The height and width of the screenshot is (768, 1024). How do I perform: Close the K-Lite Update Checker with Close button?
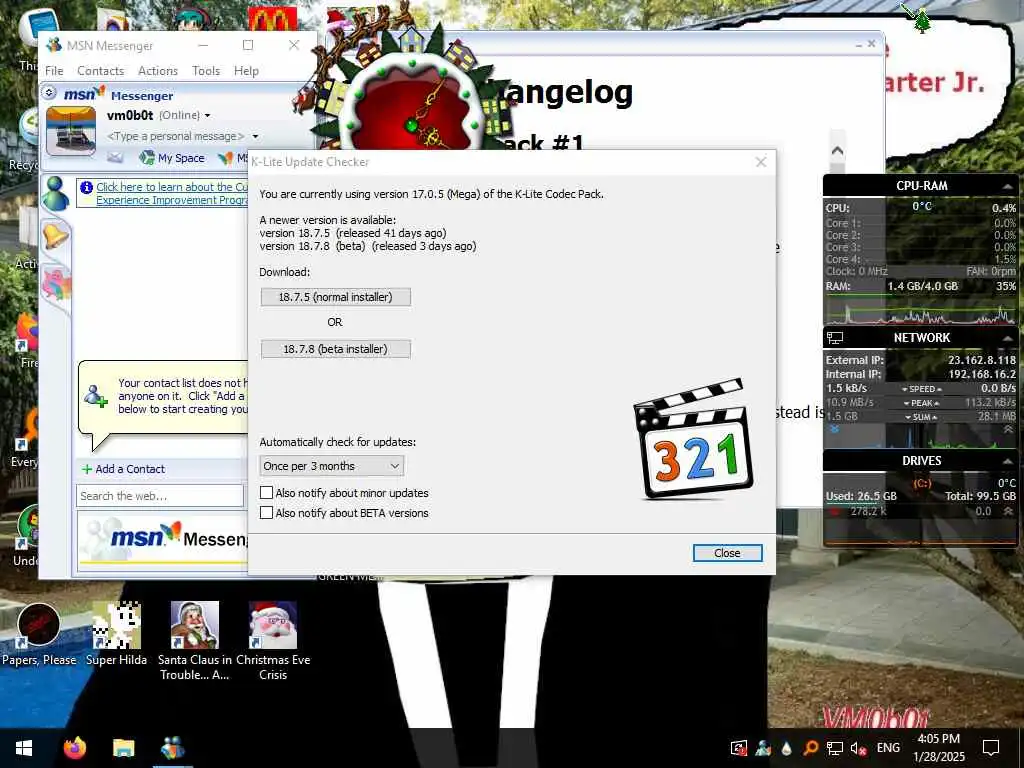(727, 553)
